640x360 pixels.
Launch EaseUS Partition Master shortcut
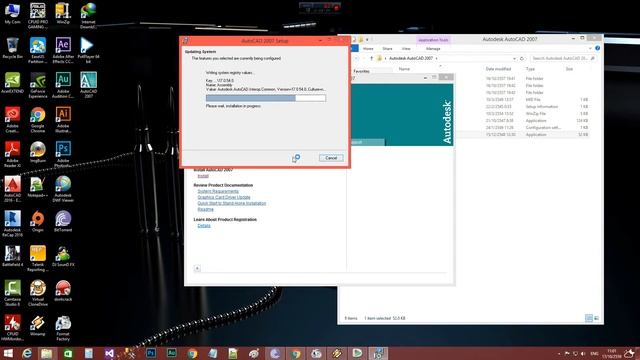point(38,50)
